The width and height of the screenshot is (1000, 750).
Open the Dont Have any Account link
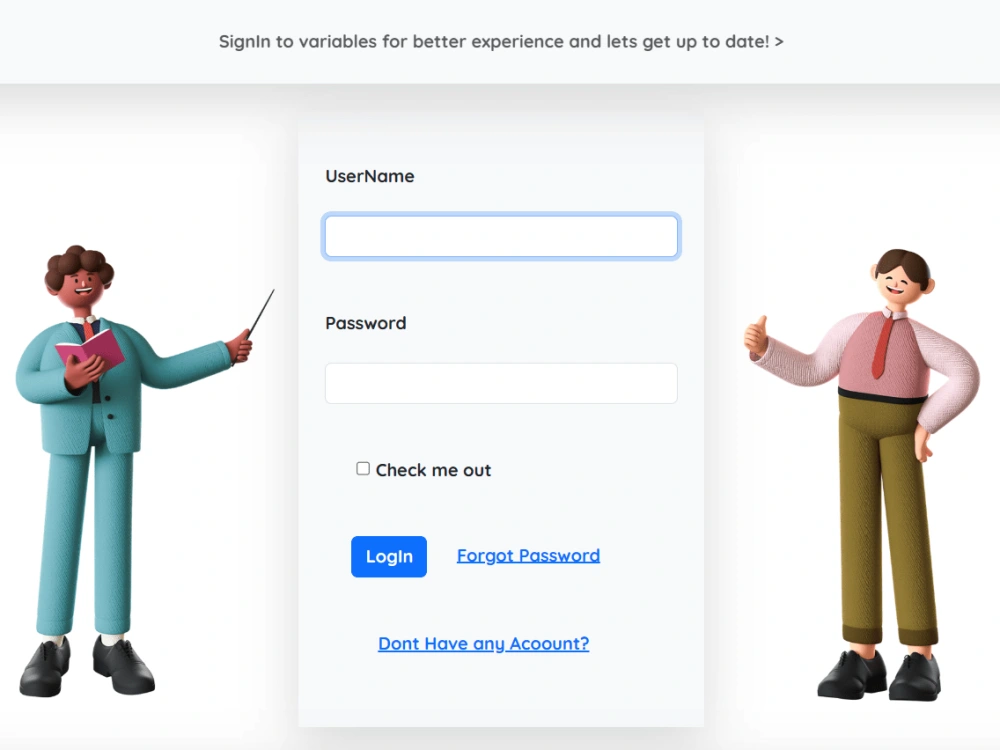(483, 643)
